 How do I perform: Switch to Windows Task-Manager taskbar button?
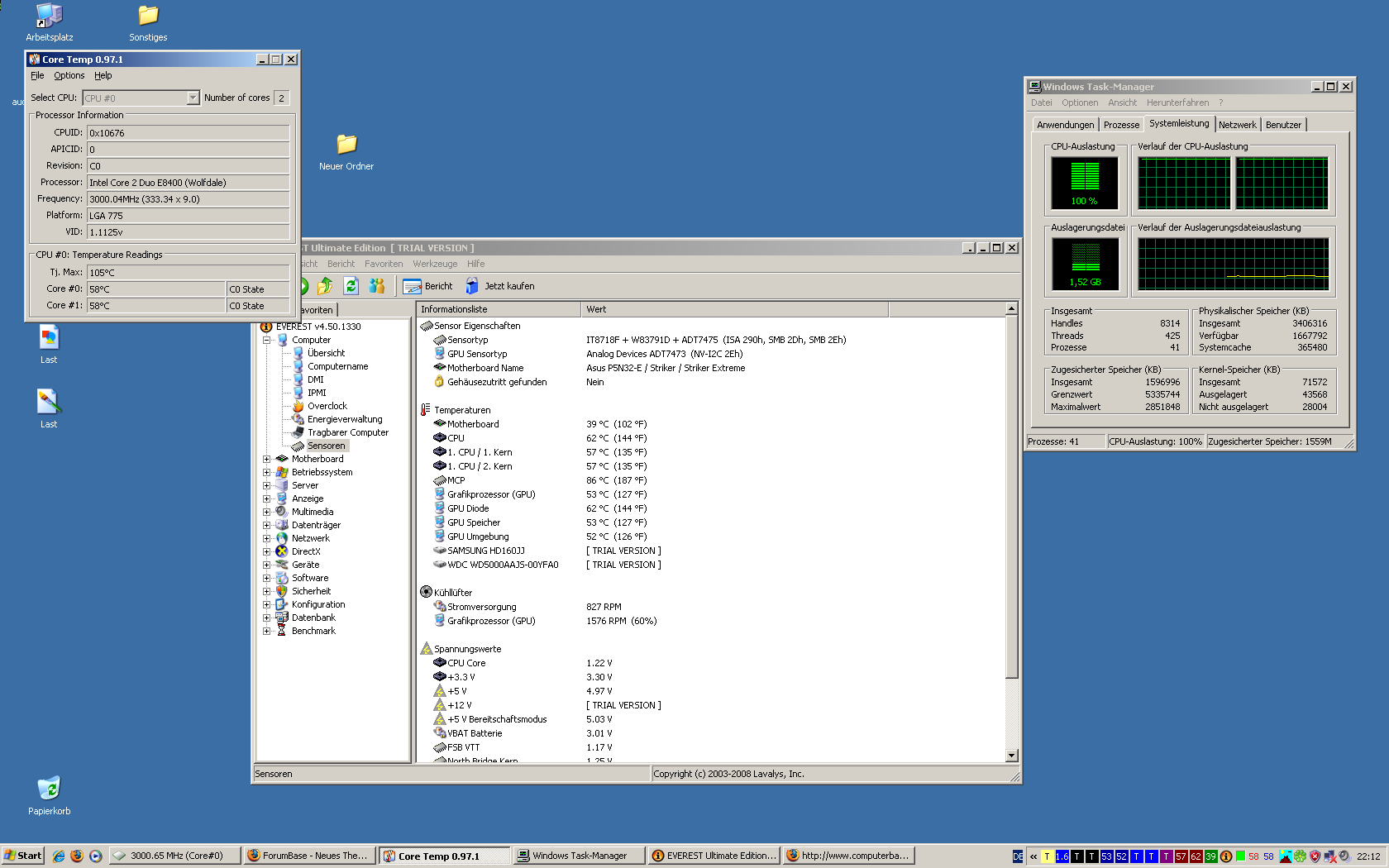tap(578, 856)
